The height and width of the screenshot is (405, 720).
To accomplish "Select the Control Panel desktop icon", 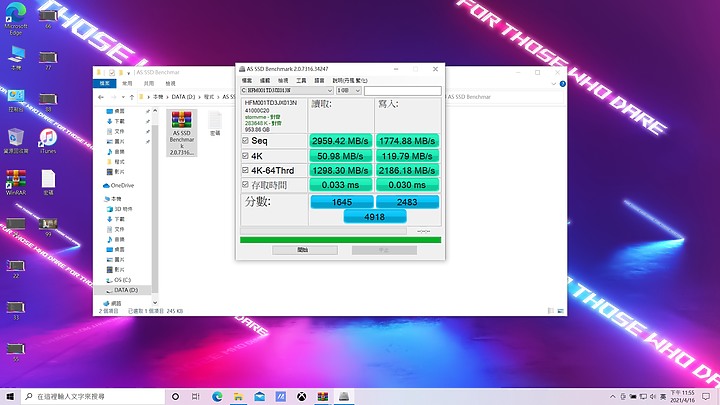I will [x=16, y=100].
